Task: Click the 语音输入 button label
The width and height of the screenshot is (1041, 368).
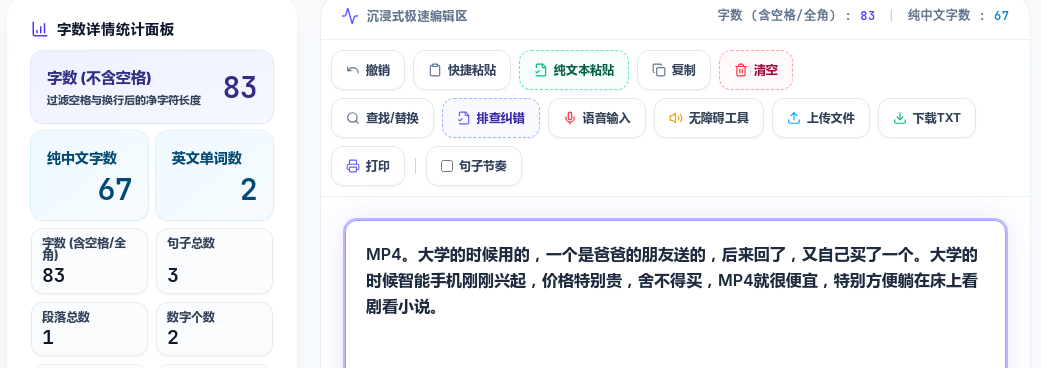Action: (x=606, y=118)
